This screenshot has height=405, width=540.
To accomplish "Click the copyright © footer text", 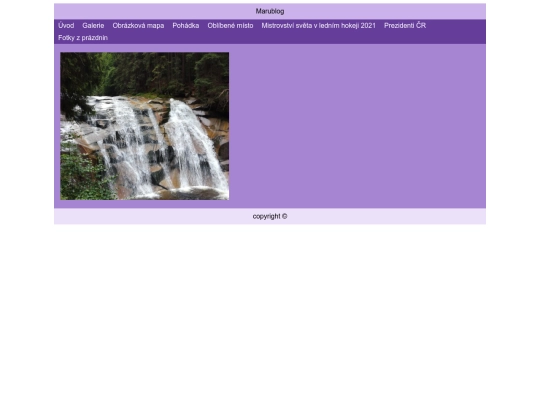I will 270,216.
